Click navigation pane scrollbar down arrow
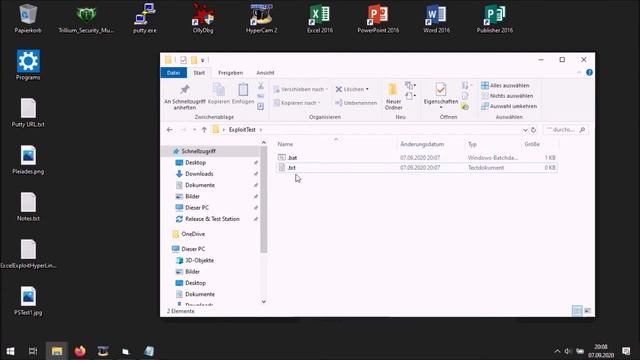 (264, 302)
